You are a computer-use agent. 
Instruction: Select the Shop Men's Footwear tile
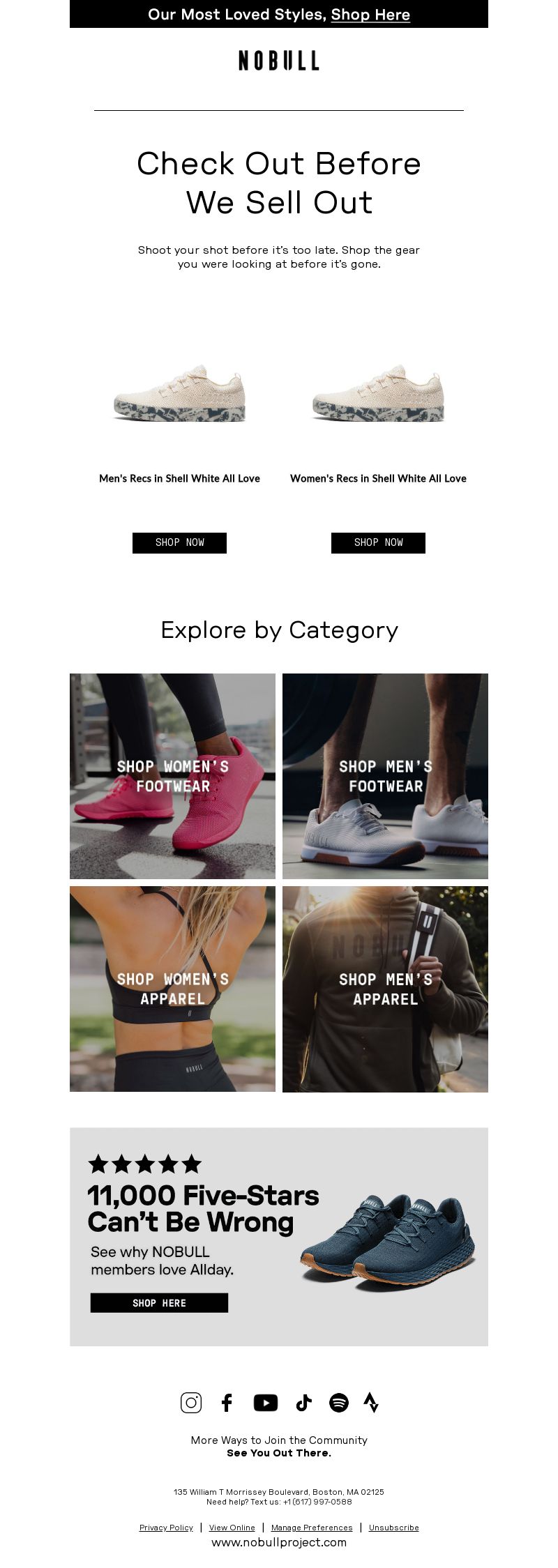click(385, 776)
